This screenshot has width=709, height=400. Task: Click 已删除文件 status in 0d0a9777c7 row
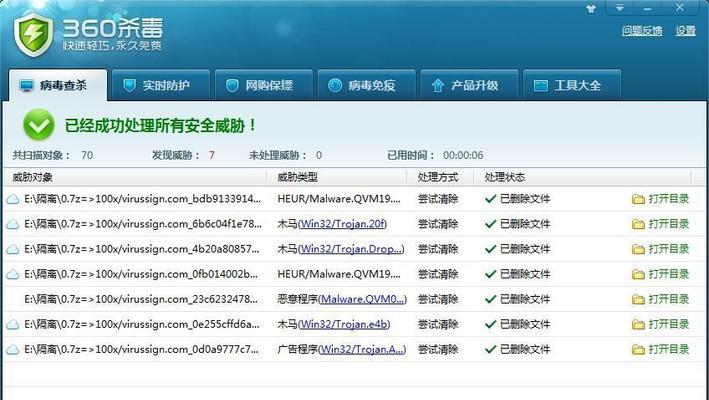click(x=525, y=349)
